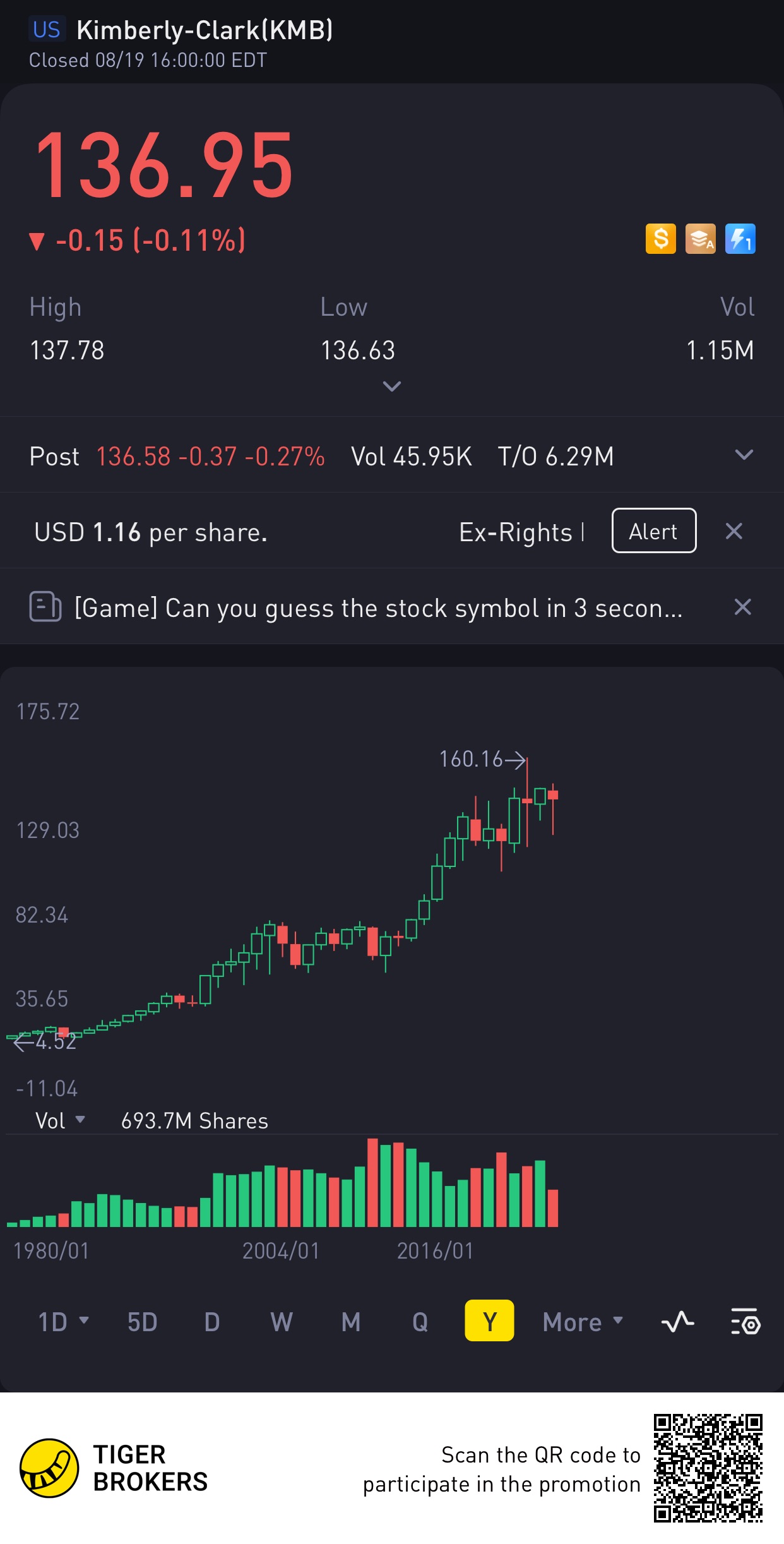Screen dimensions: 784x1544
Task: Tap the blue lightning bolt badge icon
Action: tap(740, 239)
